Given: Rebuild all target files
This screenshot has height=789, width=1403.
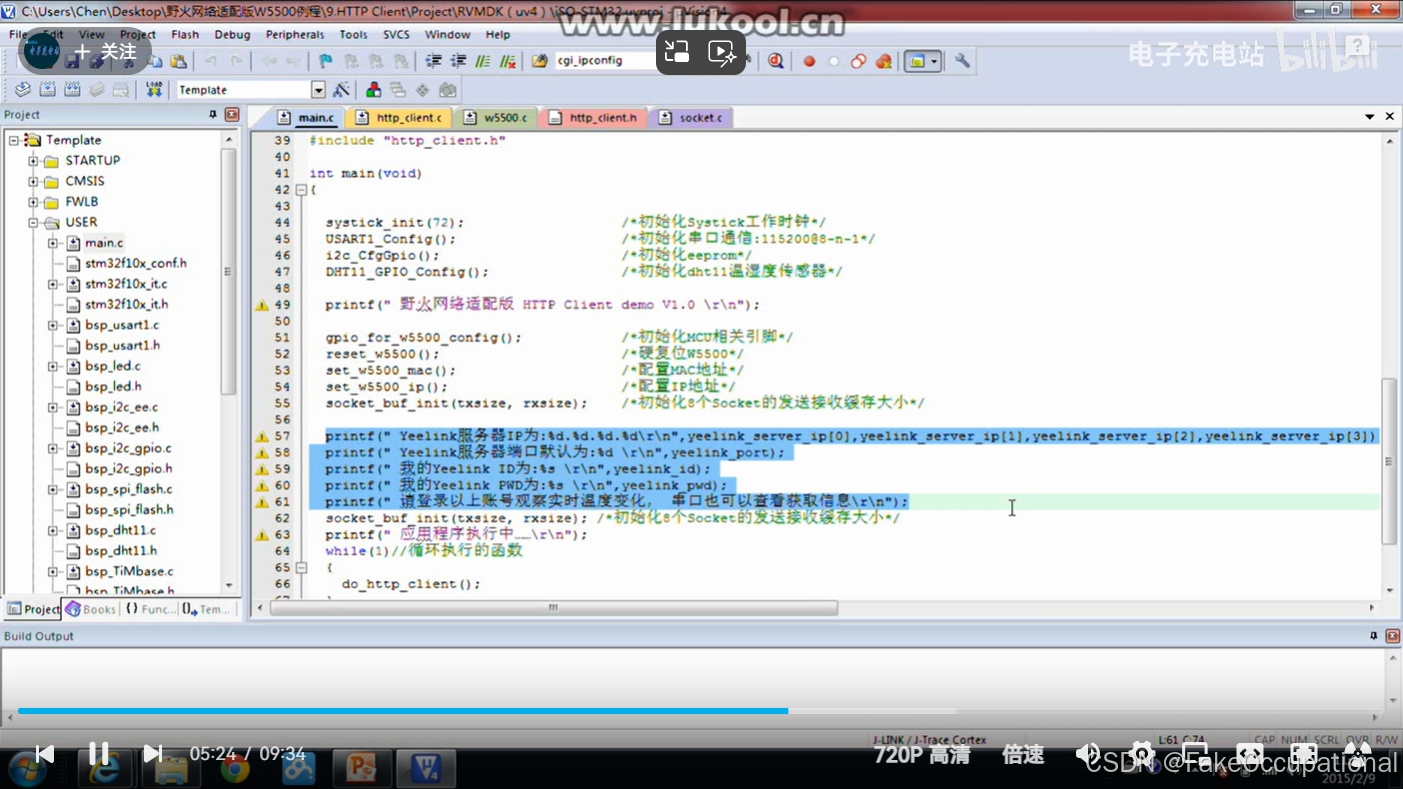Looking at the screenshot, I should 72,90.
